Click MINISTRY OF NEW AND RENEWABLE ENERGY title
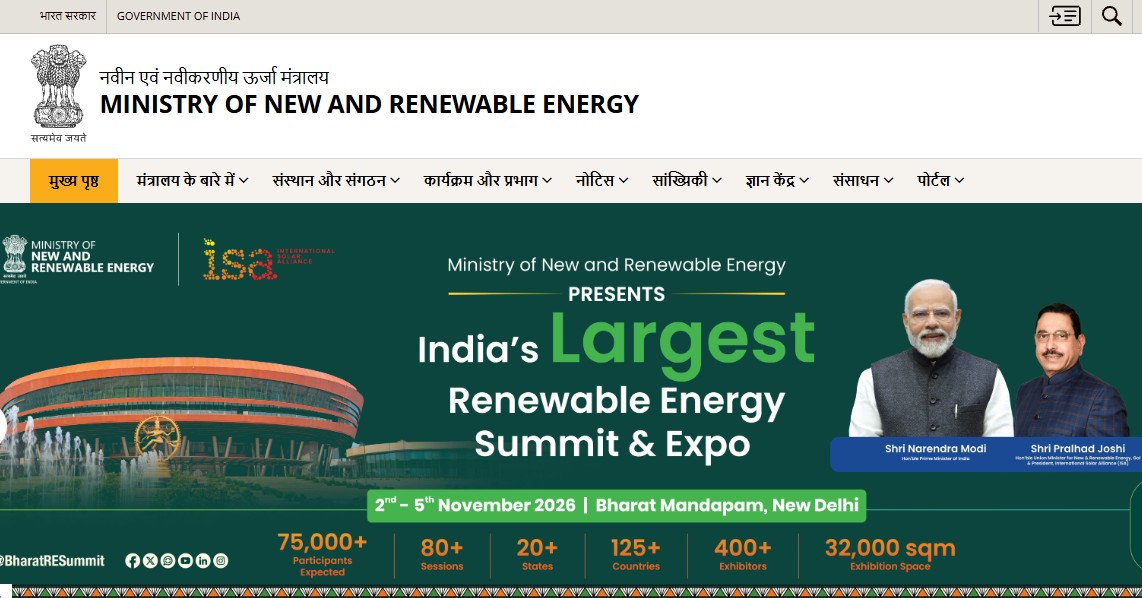Screen dimensions: 1142x598 pos(369,104)
